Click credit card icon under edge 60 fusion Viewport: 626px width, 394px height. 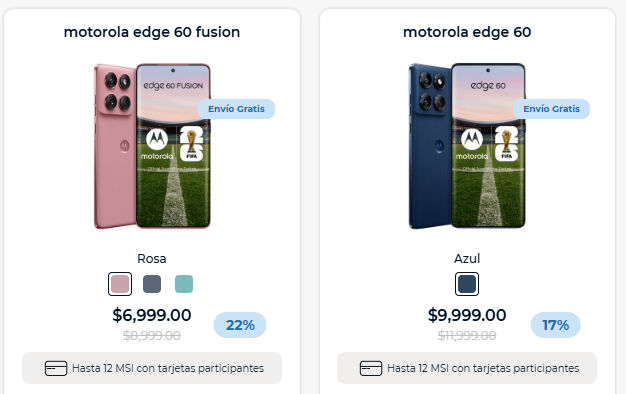pos(56,368)
